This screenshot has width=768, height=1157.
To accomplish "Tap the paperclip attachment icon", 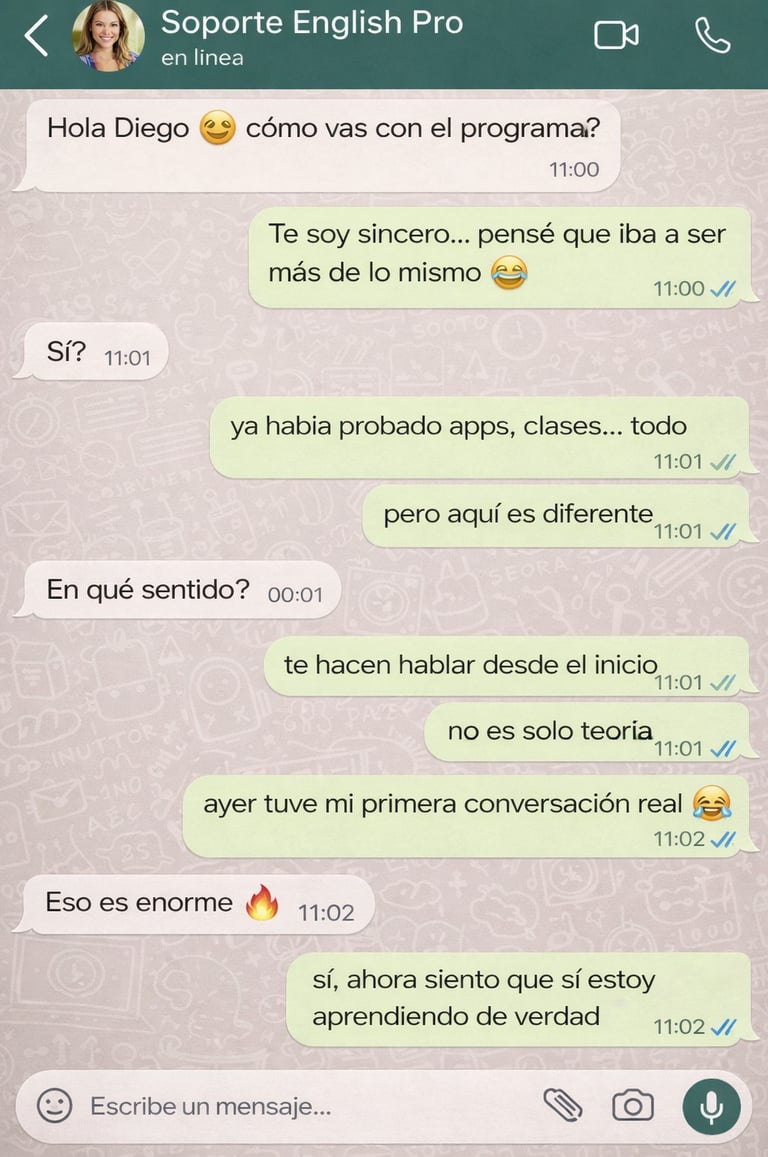I will (x=563, y=1105).
